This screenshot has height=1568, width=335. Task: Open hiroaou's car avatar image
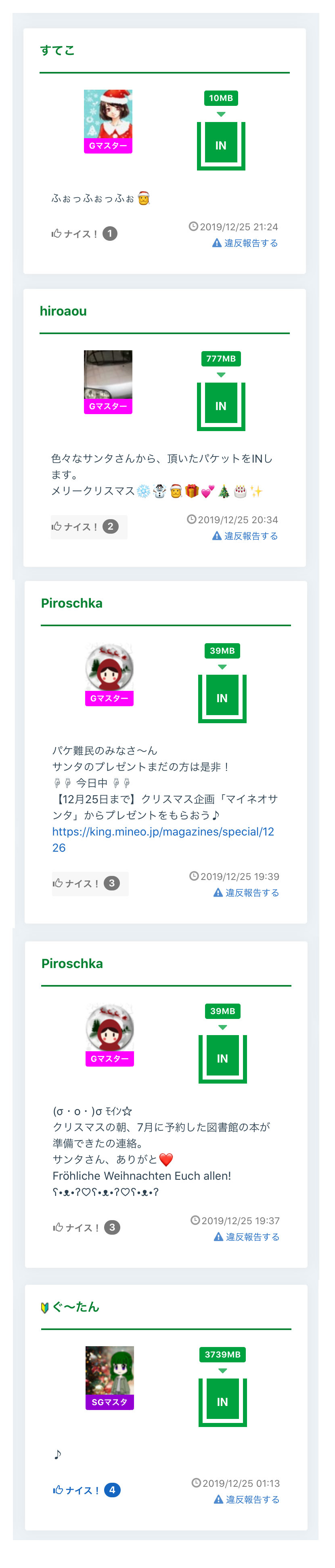point(108,375)
